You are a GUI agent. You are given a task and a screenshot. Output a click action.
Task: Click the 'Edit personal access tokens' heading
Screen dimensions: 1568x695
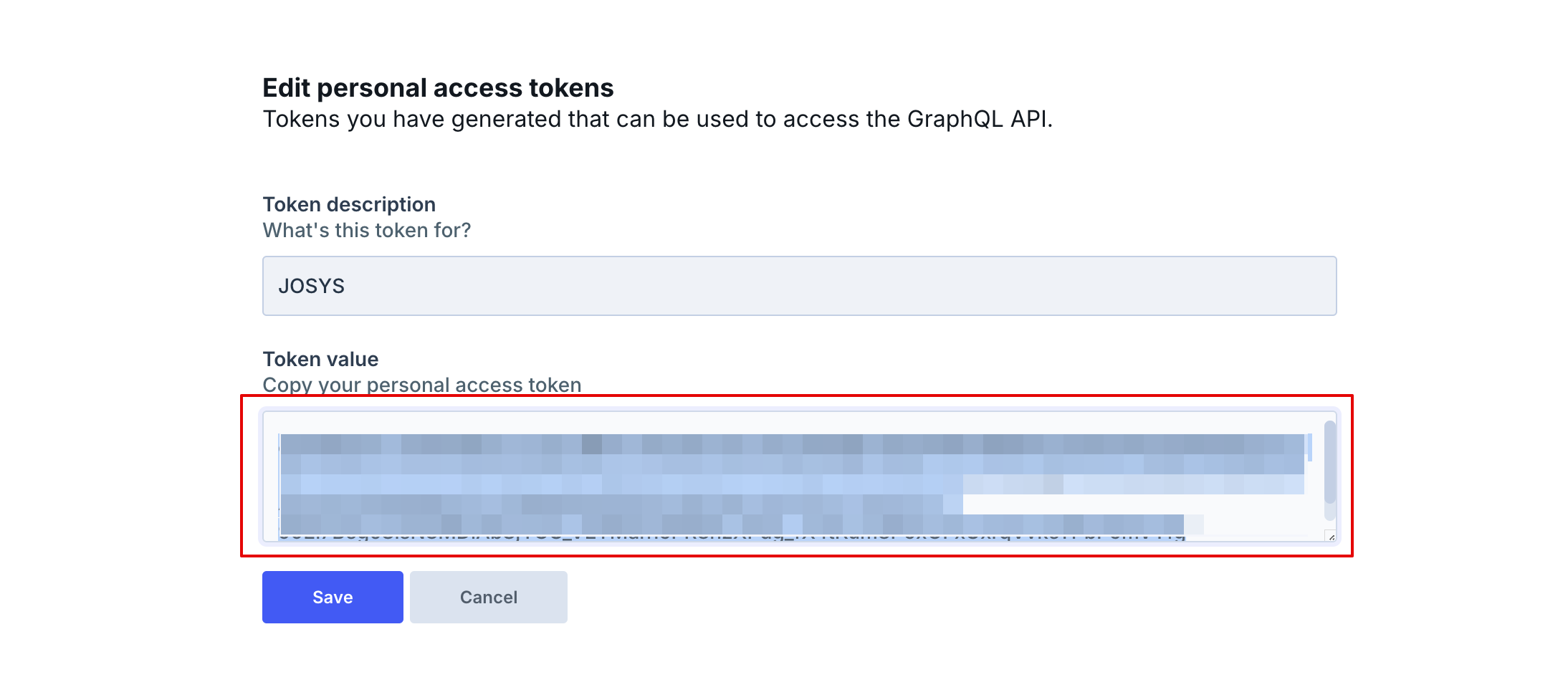coord(438,87)
